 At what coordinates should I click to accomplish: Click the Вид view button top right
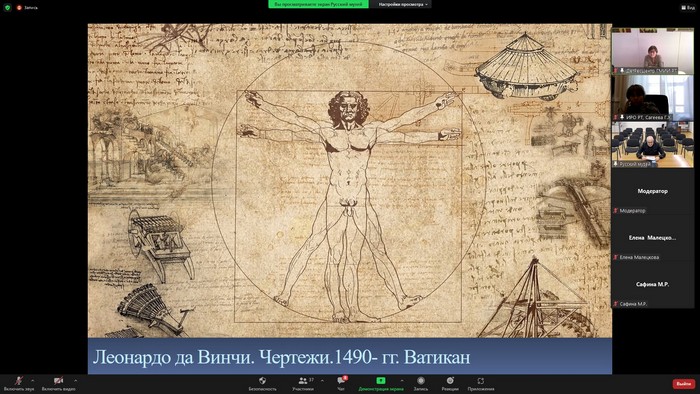point(688,8)
